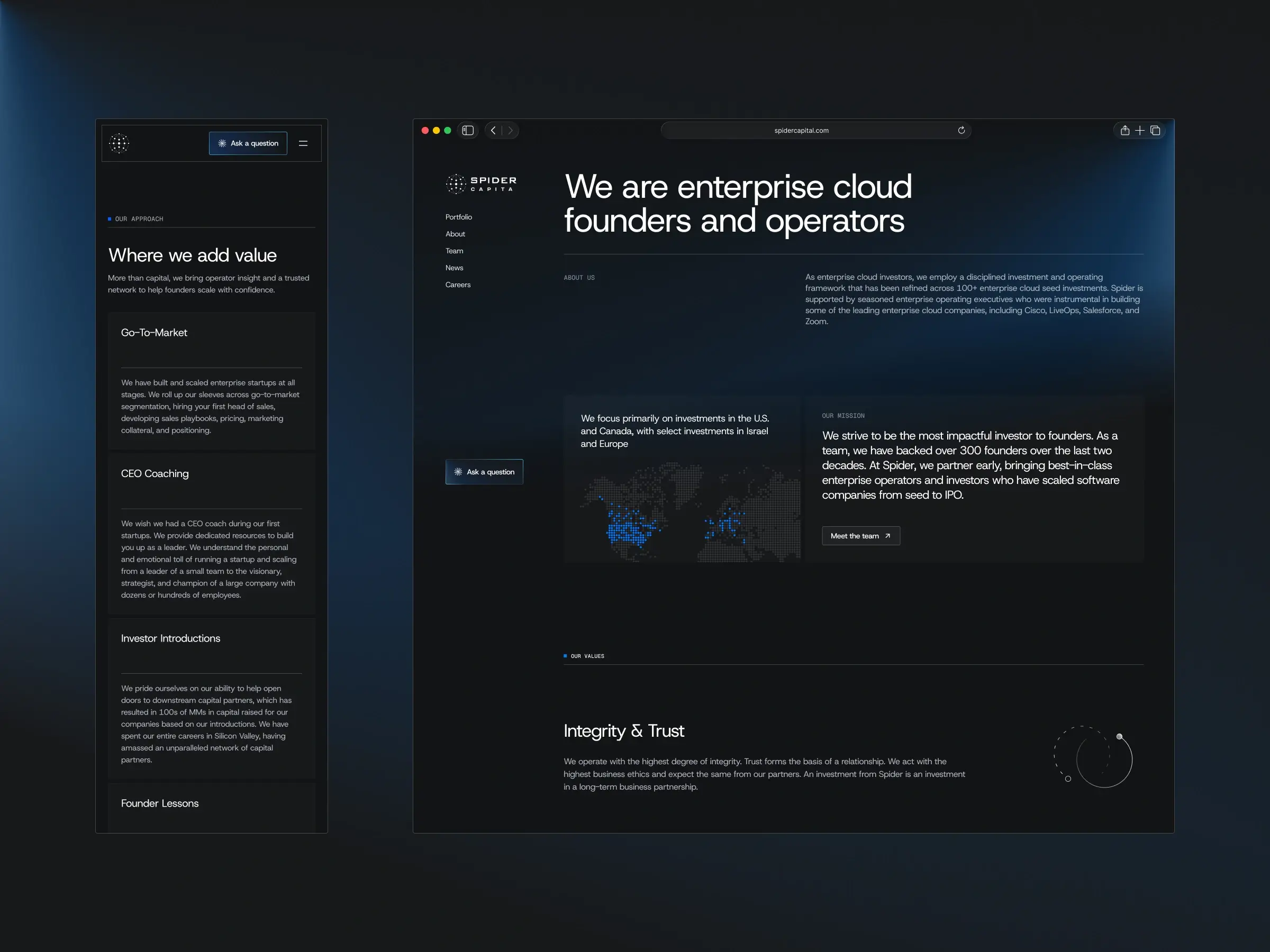Open the News nav link

(x=454, y=268)
